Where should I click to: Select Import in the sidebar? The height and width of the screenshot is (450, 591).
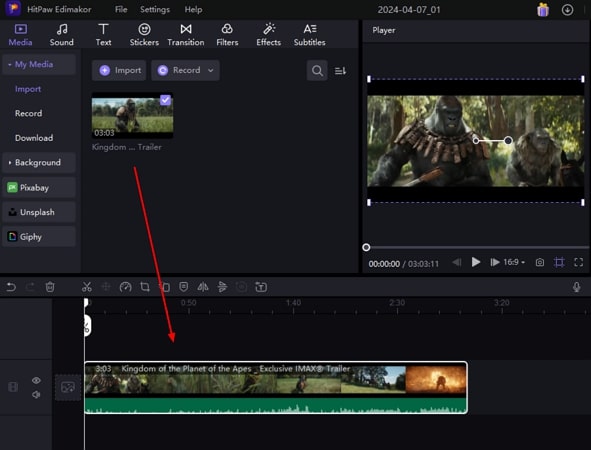tap(28, 89)
